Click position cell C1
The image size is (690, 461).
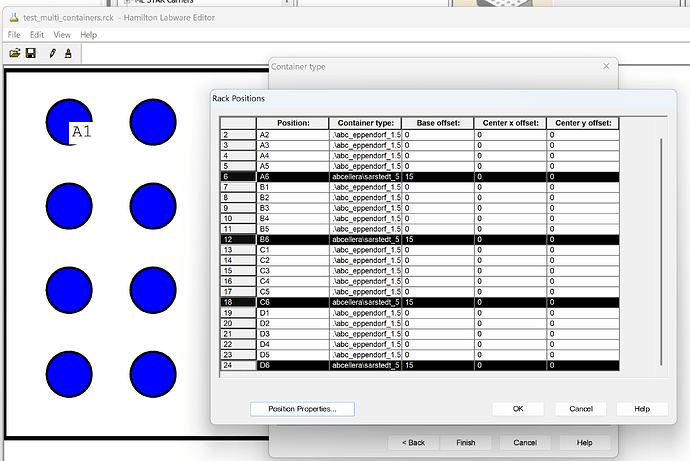click(x=293, y=250)
